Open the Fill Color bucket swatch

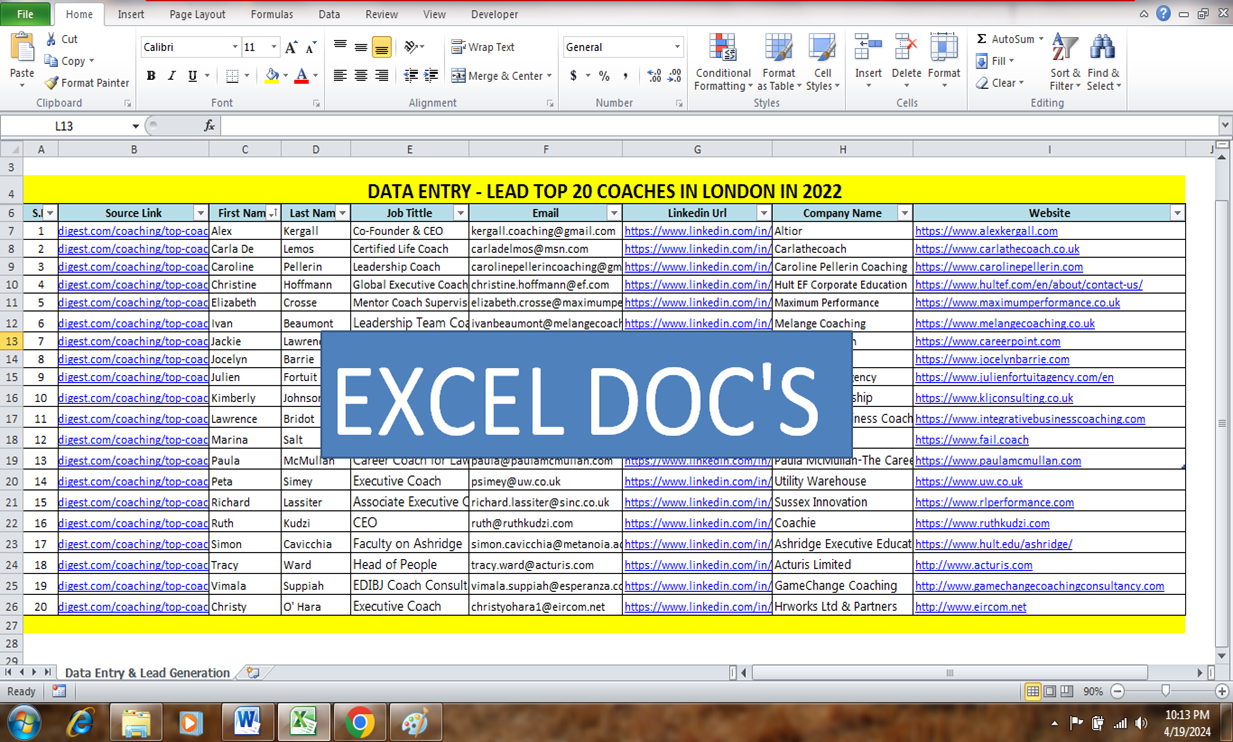coord(271,76)
